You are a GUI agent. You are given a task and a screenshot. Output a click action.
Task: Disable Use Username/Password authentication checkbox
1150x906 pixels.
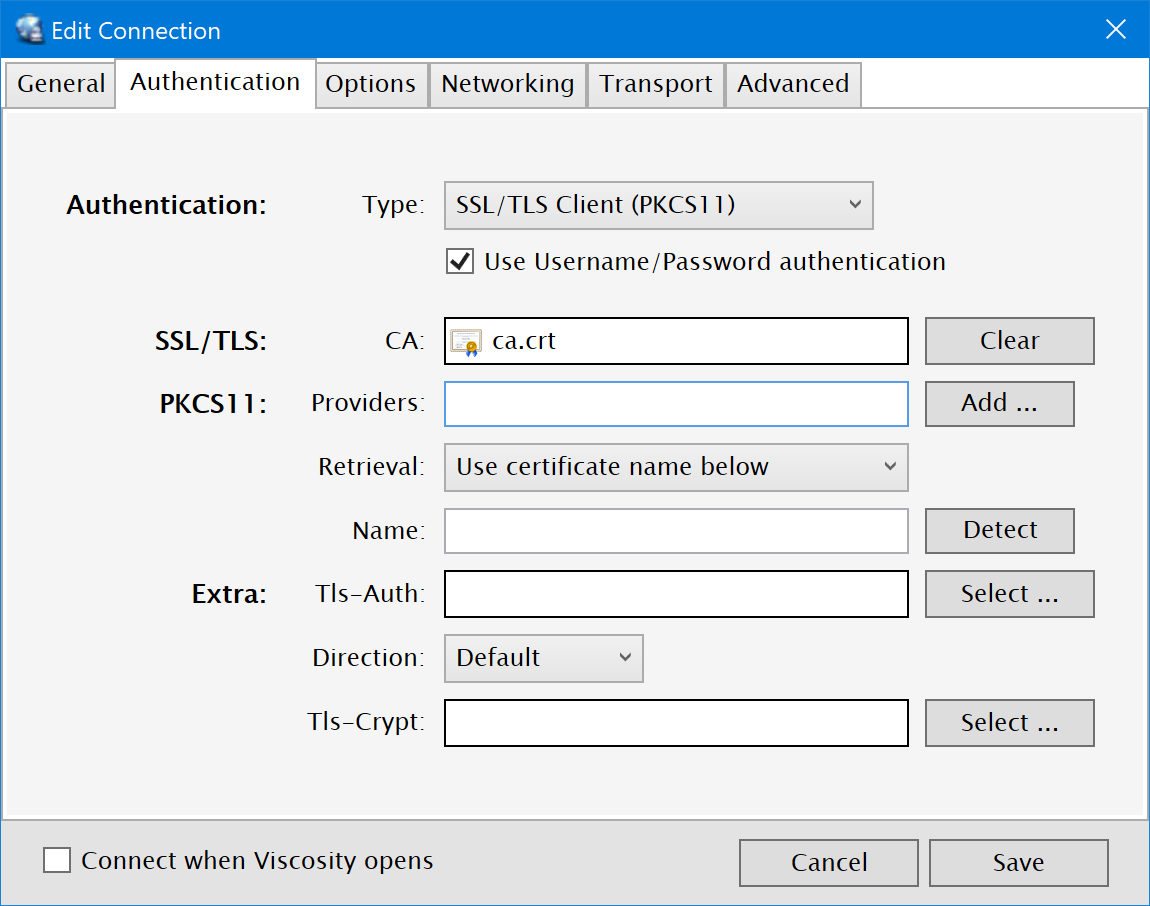pos(460,262)
